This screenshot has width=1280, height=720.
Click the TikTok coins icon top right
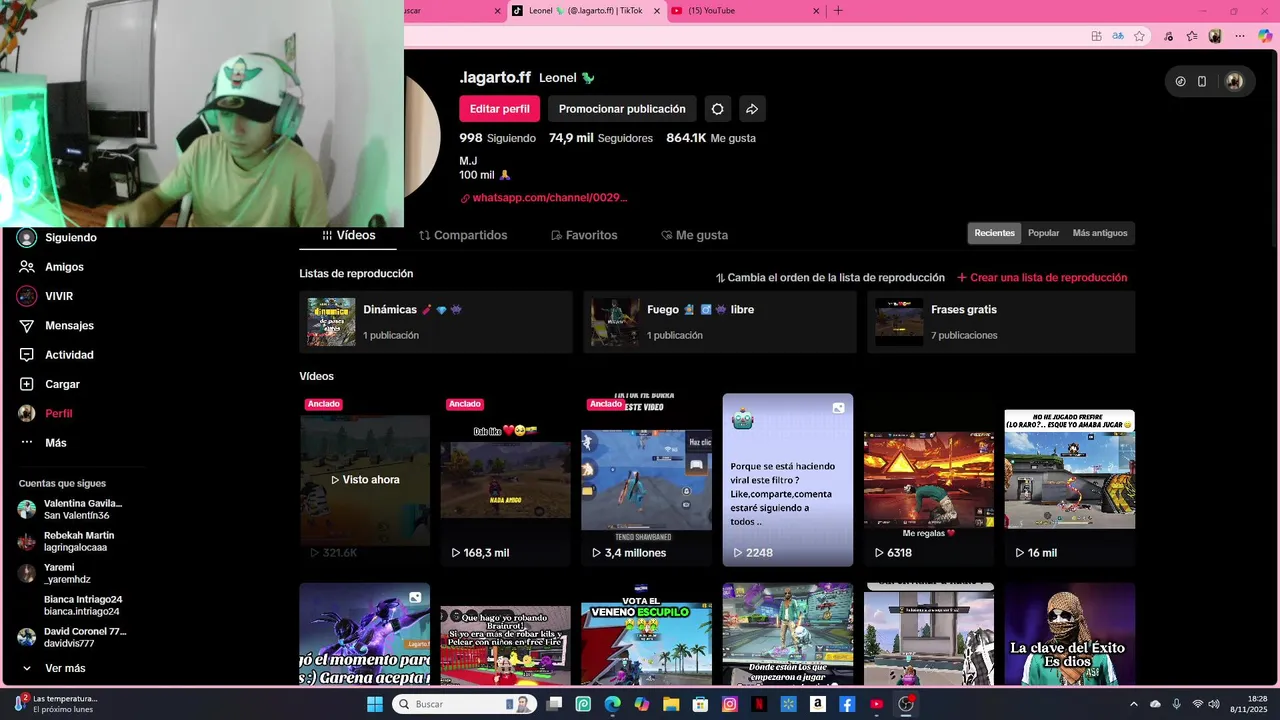coord(1180,82)
